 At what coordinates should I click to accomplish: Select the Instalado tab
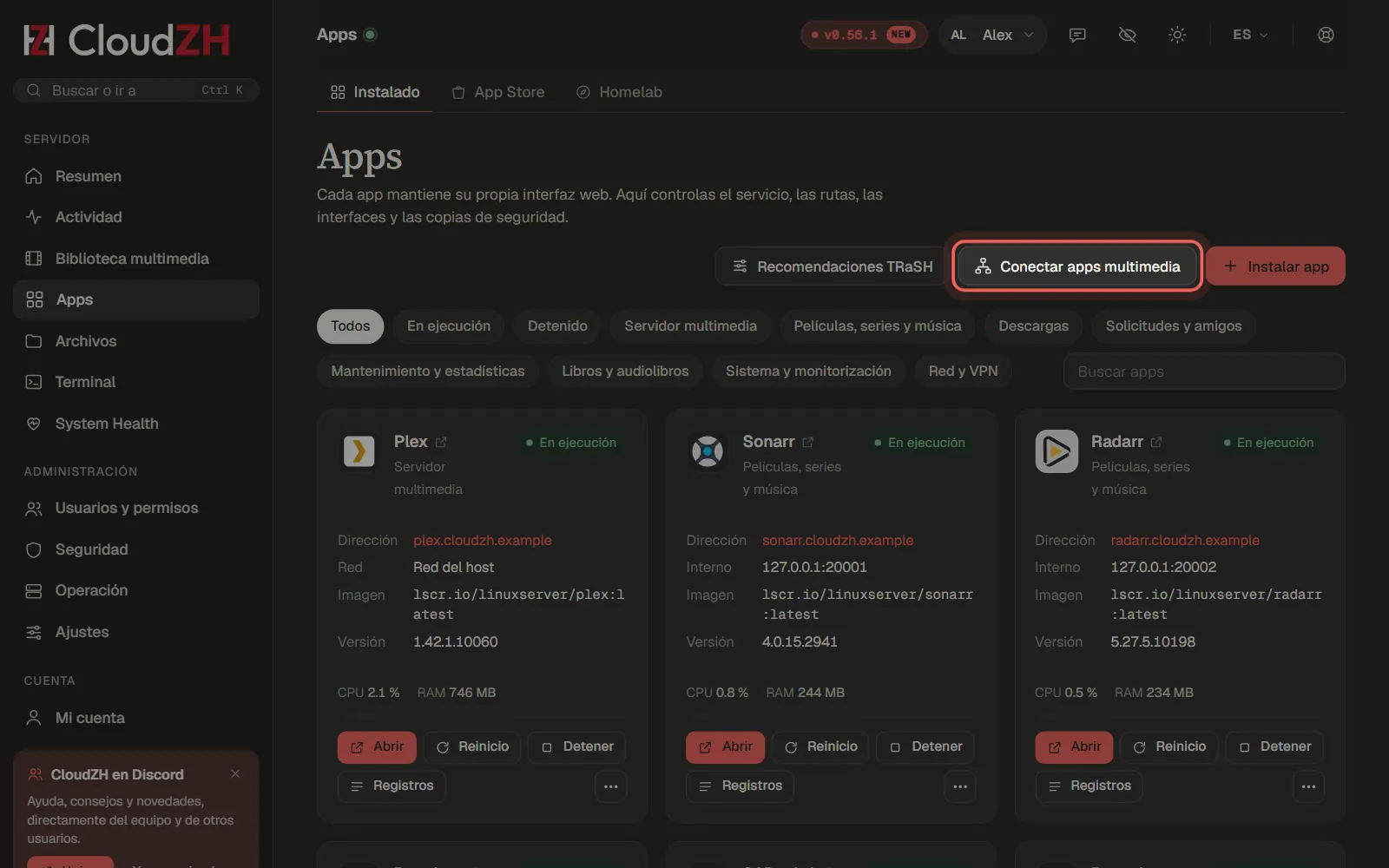tap(375, 92)
